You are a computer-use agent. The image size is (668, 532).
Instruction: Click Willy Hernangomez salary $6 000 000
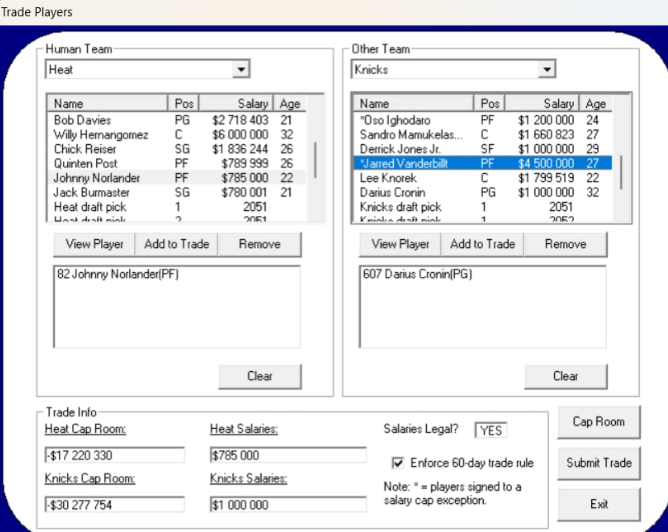(240, 135)
